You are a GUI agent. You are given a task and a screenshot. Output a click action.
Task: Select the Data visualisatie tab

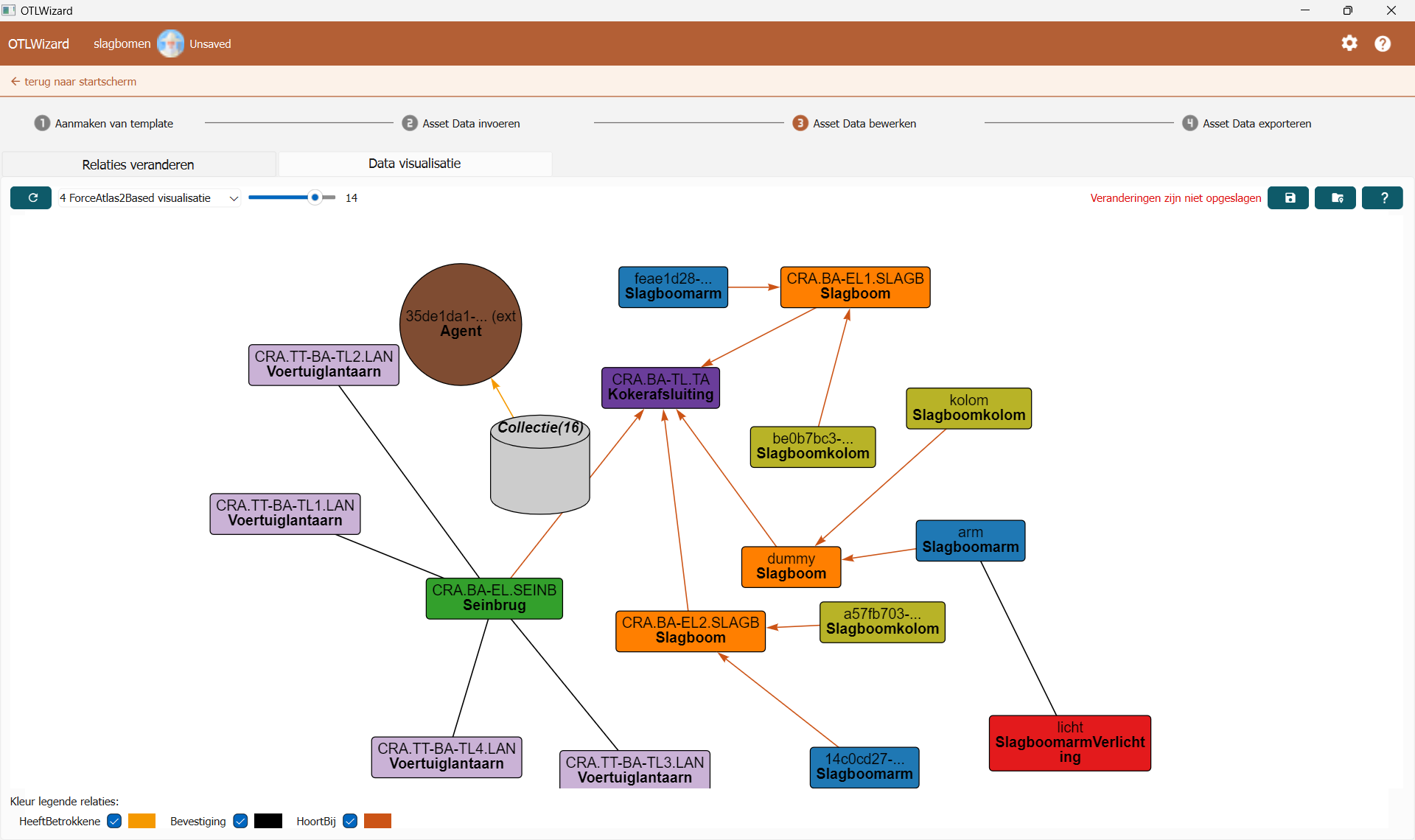(x=414, y=164)
